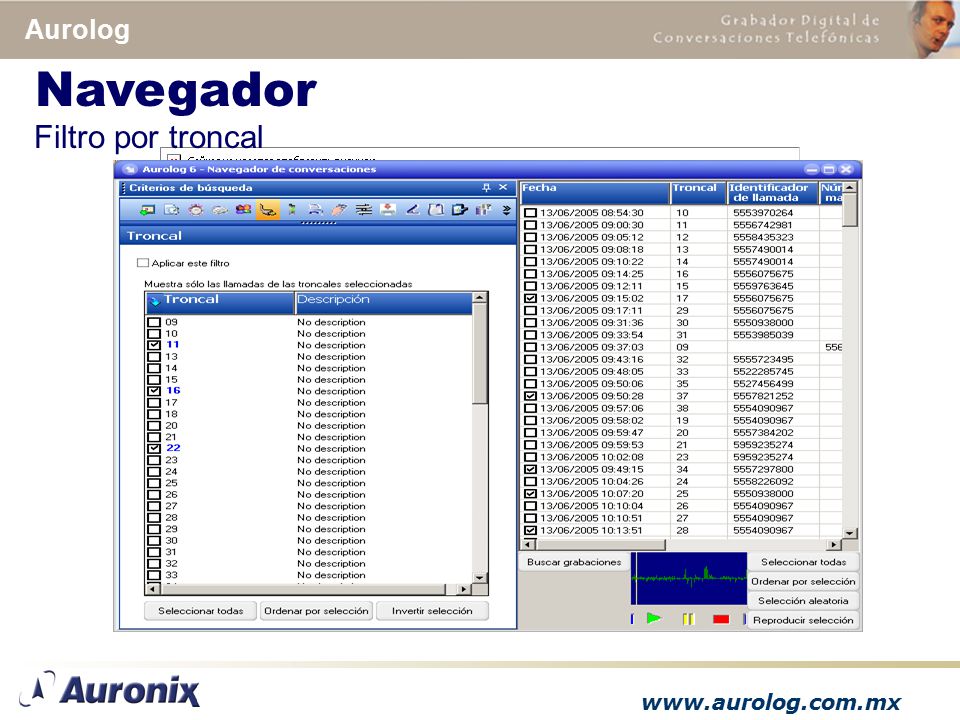The height and width of the screenshot is (720, 960).
Task: Click the trunk list vertical scrollbar thumb
Action: point(480,354)
